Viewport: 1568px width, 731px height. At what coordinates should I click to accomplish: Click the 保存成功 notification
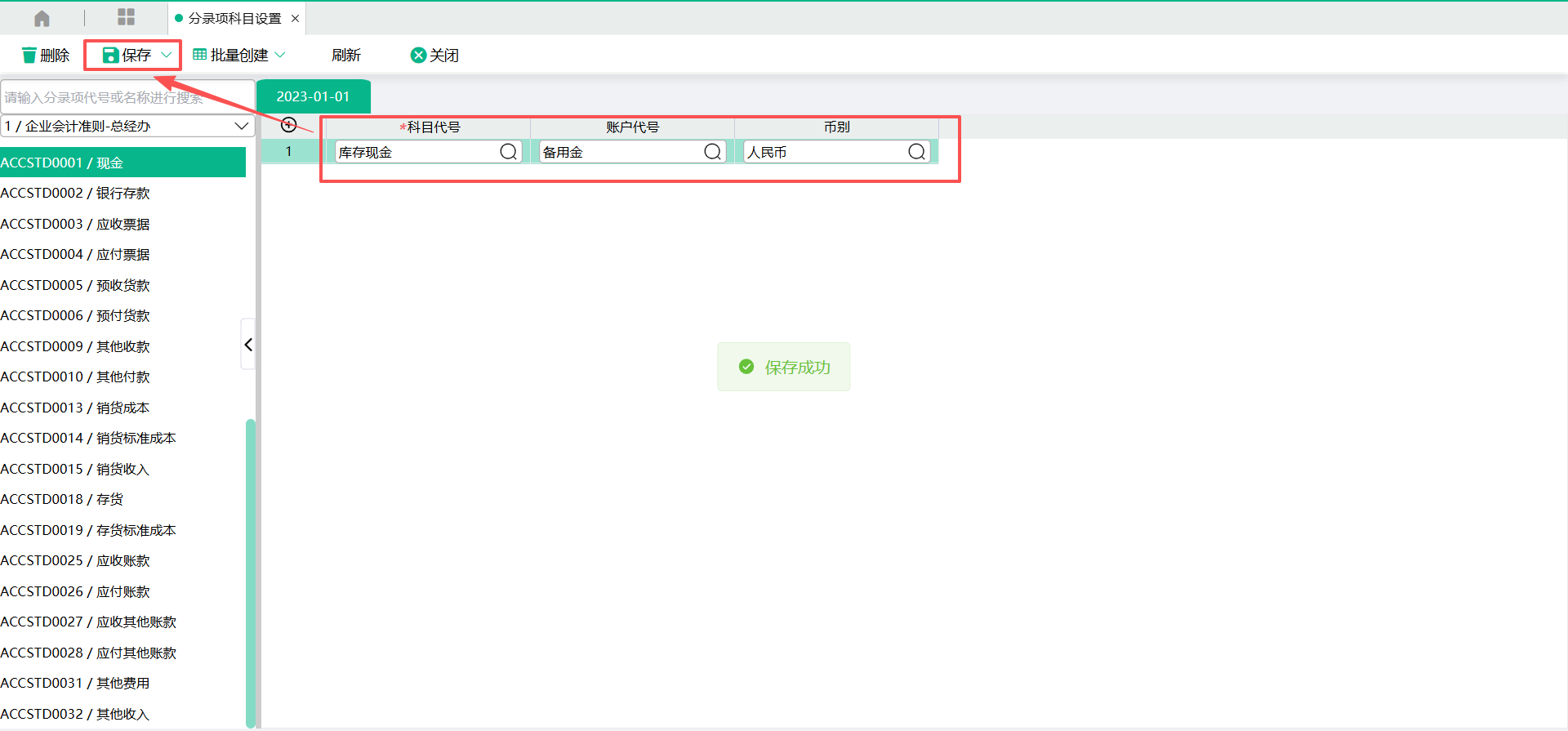[784, 367]
